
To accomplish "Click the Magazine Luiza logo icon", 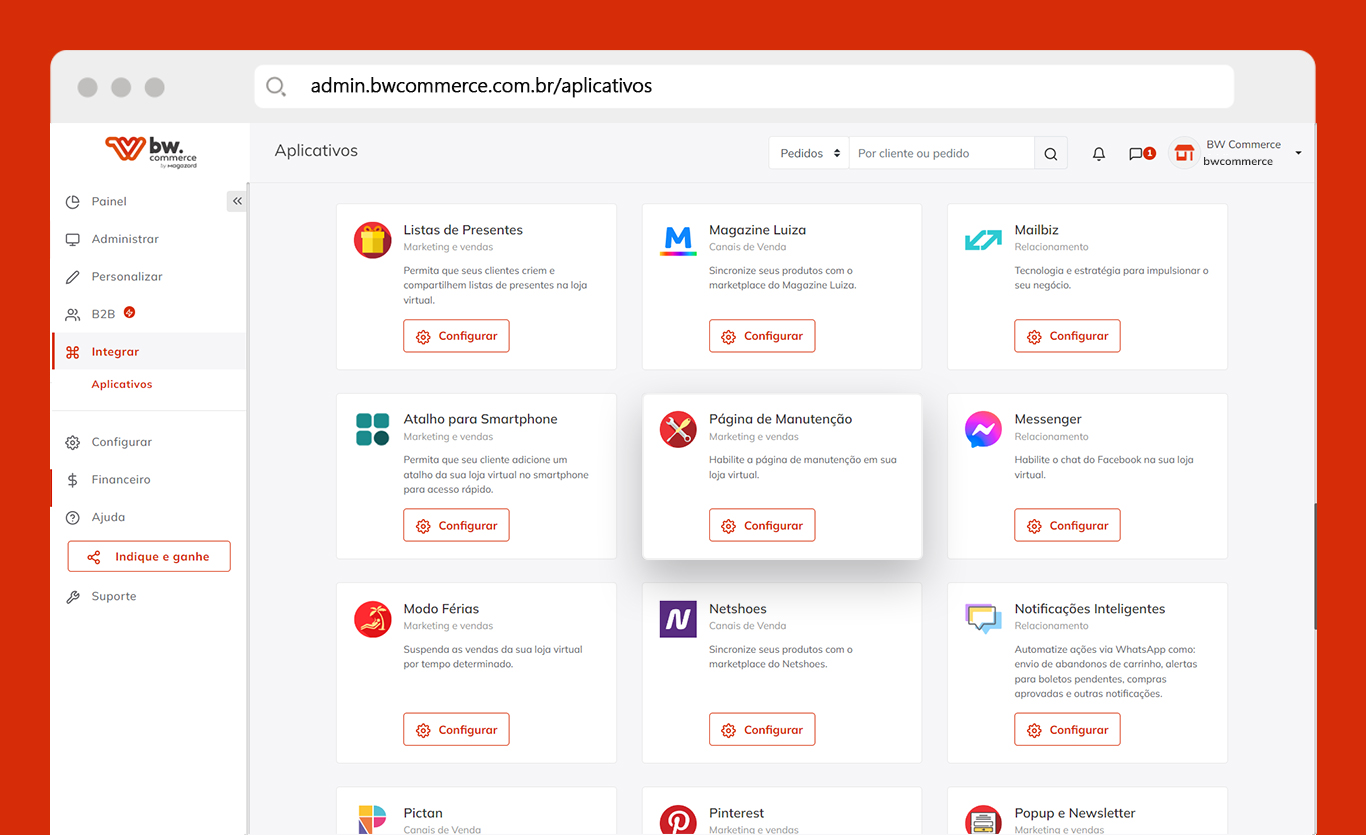I will (678, 240).
